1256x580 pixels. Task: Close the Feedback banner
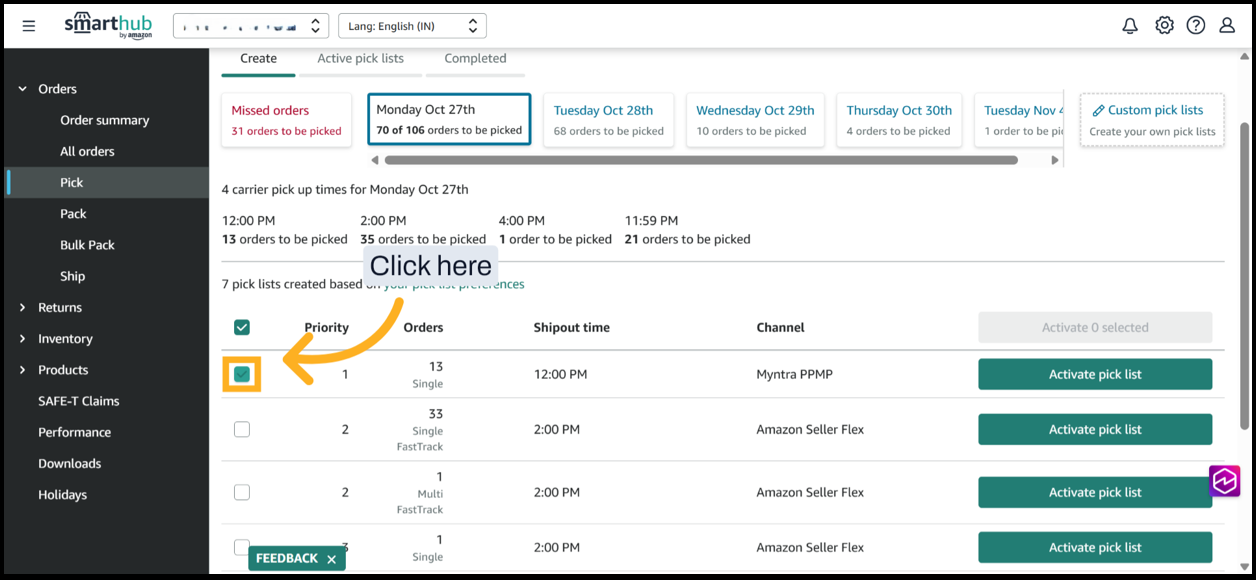tap(332, 559)
